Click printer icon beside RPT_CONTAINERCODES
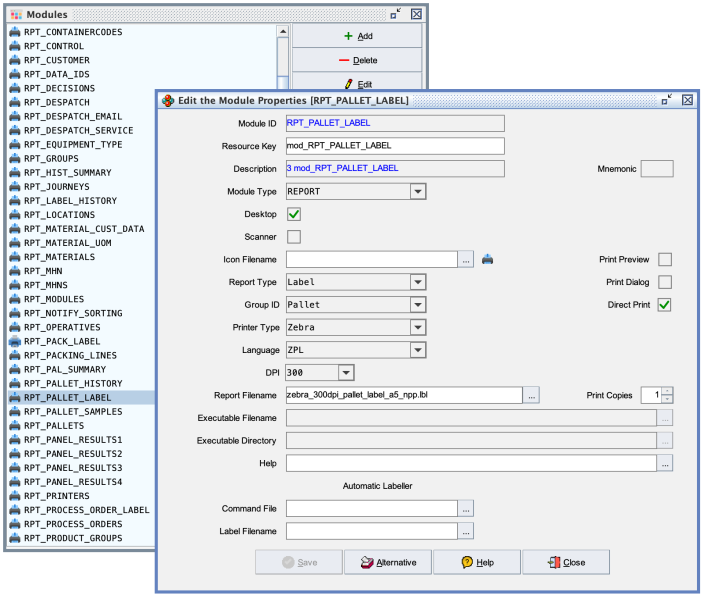The image size is (704, 599). pyautogui.click(x=15, y=32)
